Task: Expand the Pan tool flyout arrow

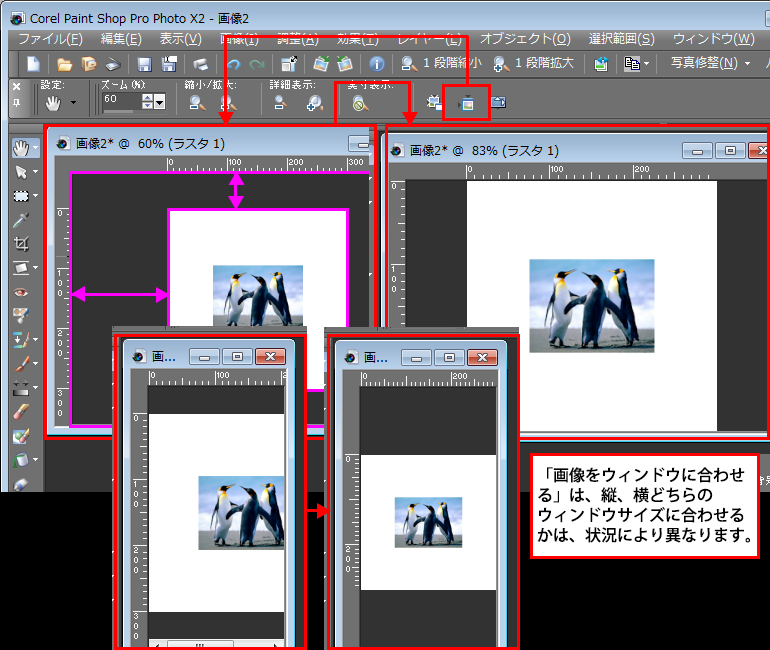Action: point(35,148)
